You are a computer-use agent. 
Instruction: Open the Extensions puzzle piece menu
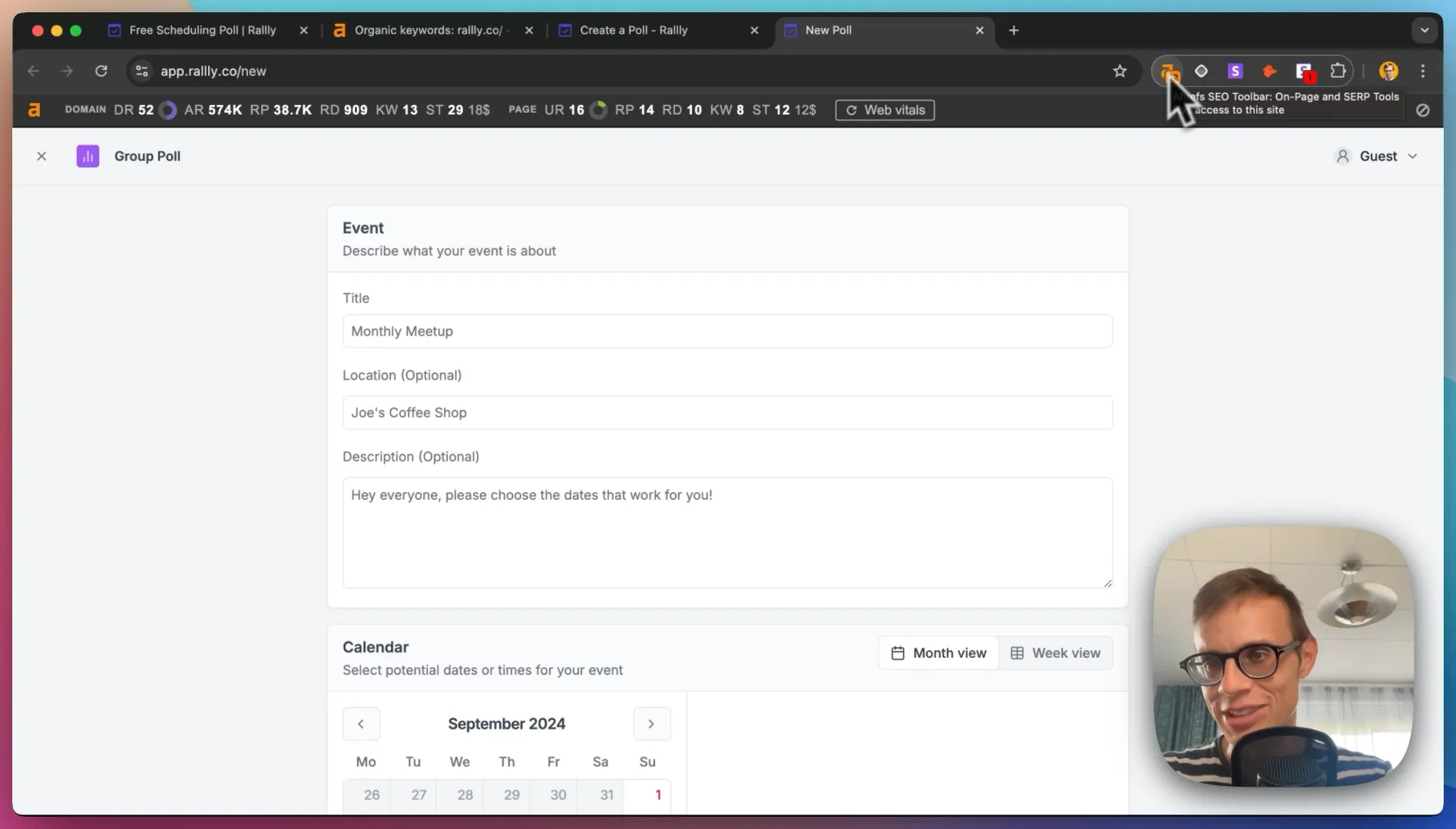coord(1338,71)
